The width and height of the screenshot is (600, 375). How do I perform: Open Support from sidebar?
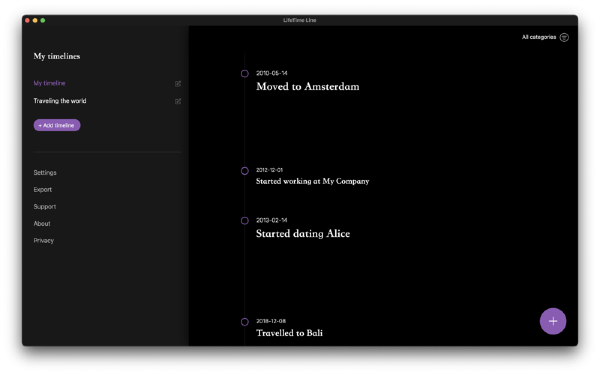tap(45, 207)
